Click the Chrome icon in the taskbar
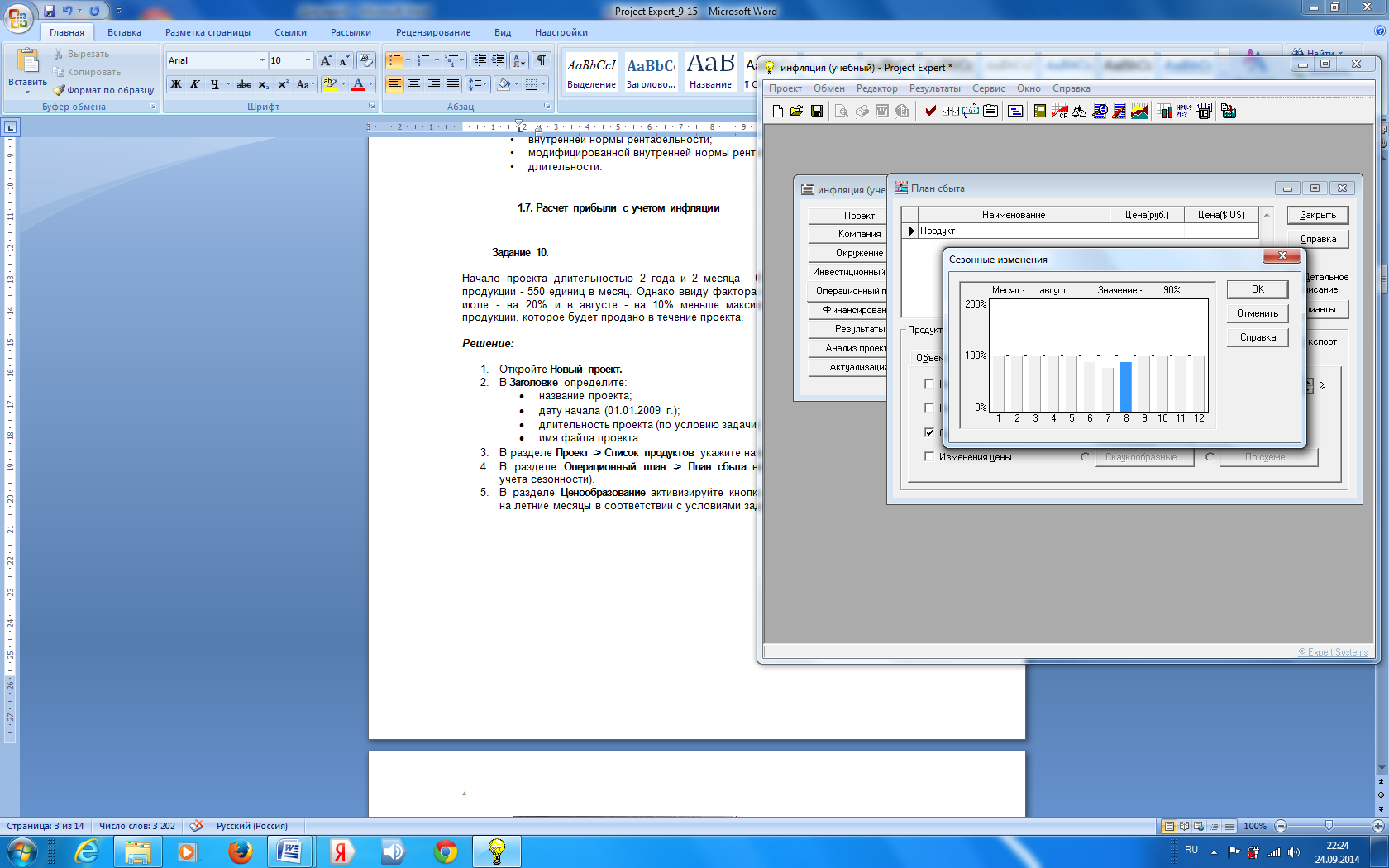The image size is (1389, 868). (x=446, y=851)
